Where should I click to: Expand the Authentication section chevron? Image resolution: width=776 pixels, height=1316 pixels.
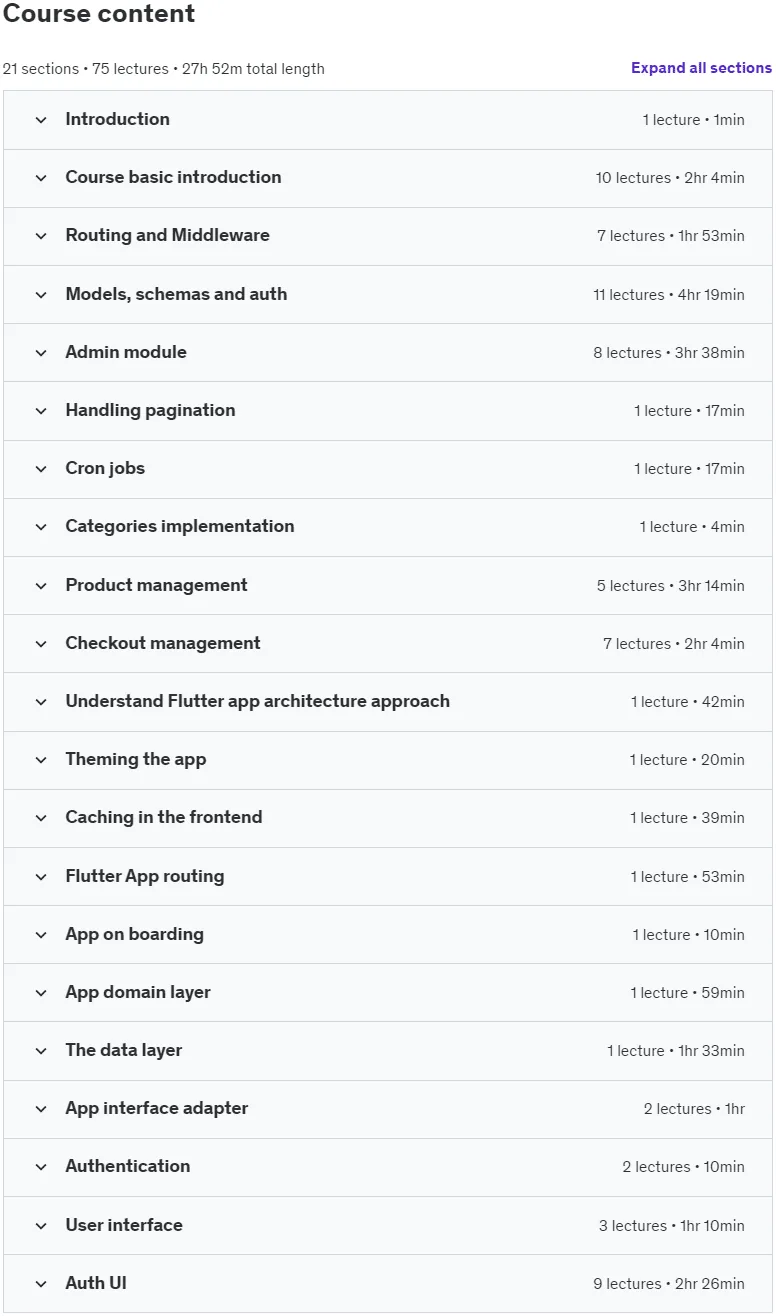pos(41,1166)
